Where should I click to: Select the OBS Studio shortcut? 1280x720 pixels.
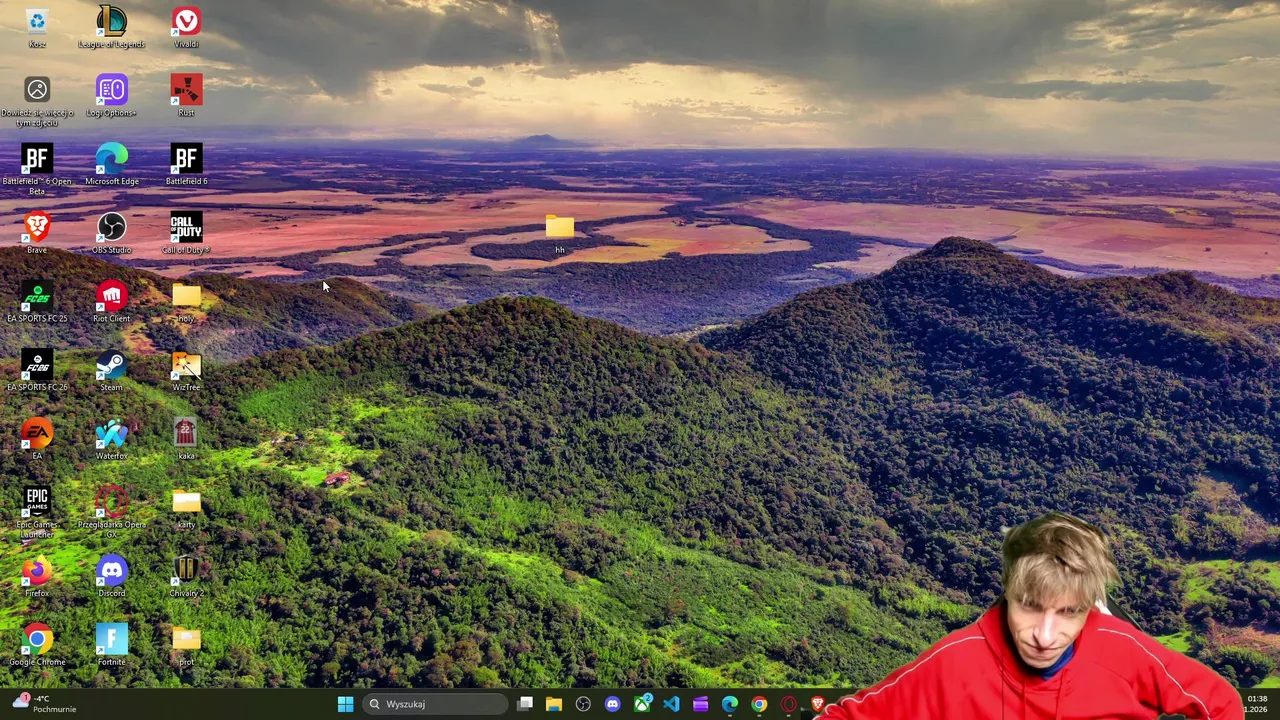pyautogui.click(x=111, y=233)
